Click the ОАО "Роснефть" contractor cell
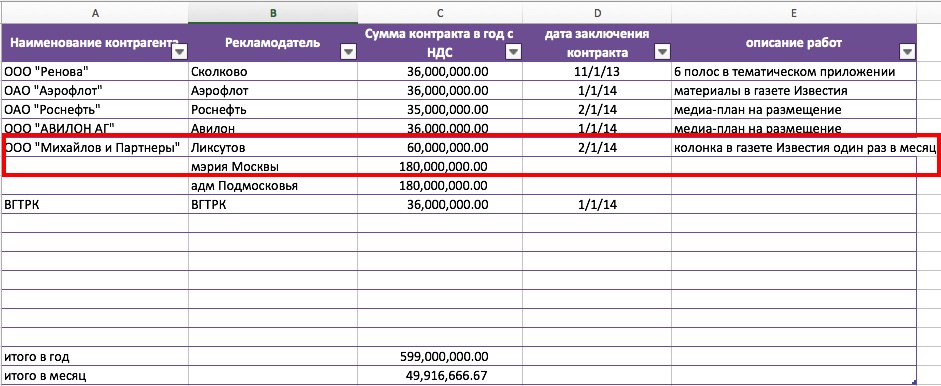This screenshot has height=386, width=941. tap(95, 110)
